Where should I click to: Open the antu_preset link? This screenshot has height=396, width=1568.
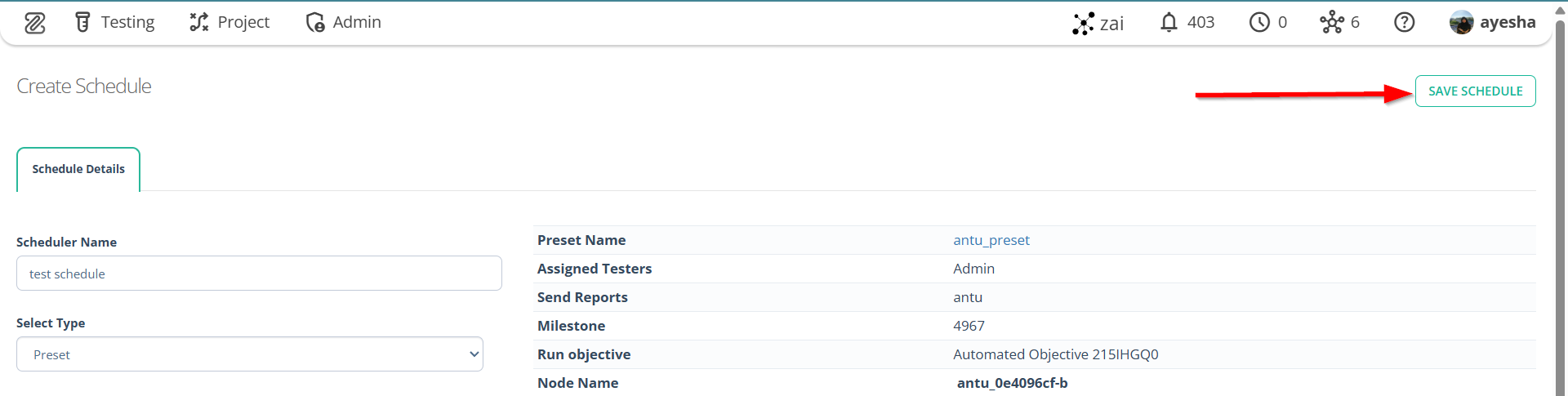pyautogui.click(x=991, y=240)
